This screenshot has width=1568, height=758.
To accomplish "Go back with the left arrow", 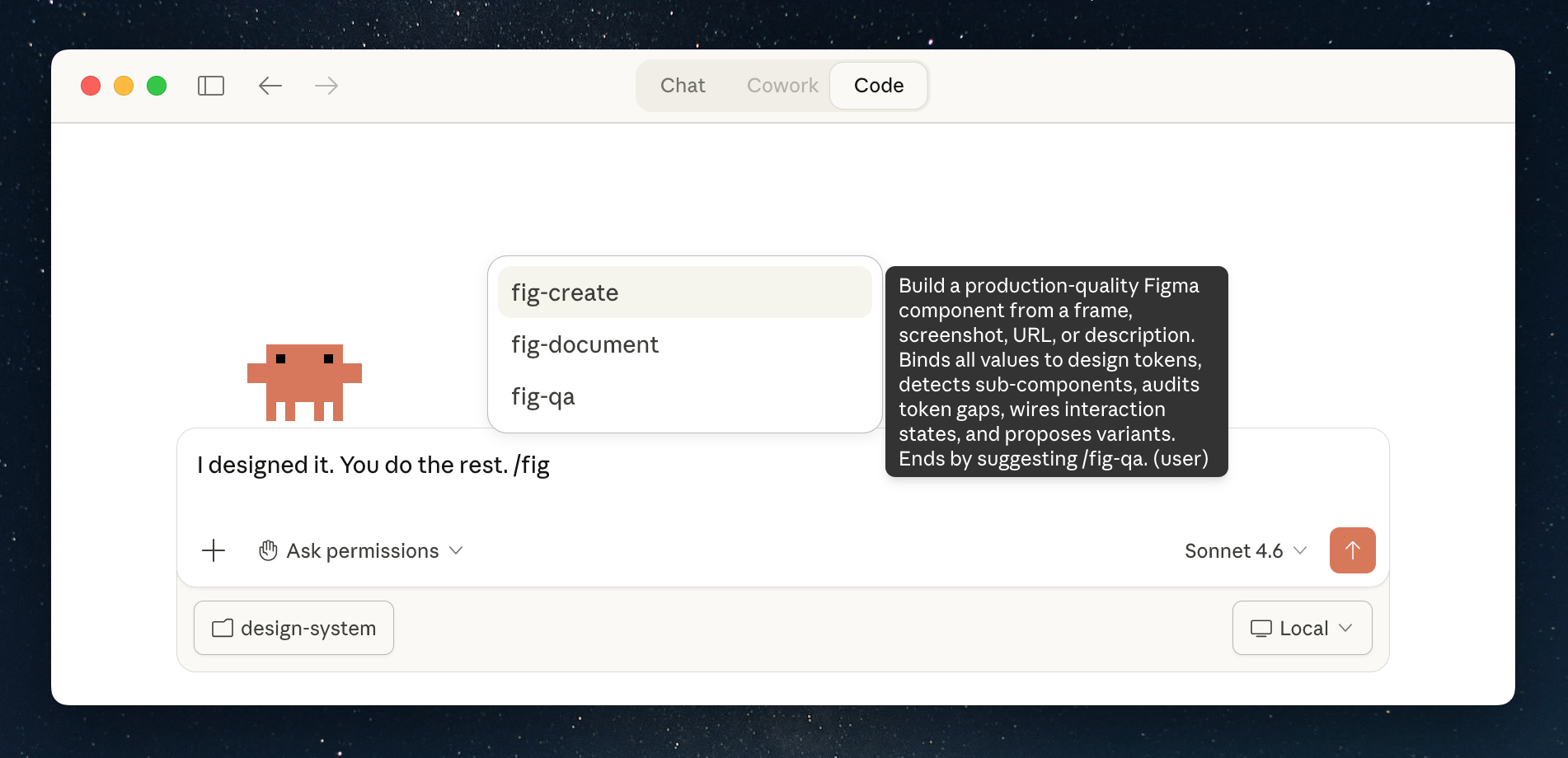I will pos(270,86).
